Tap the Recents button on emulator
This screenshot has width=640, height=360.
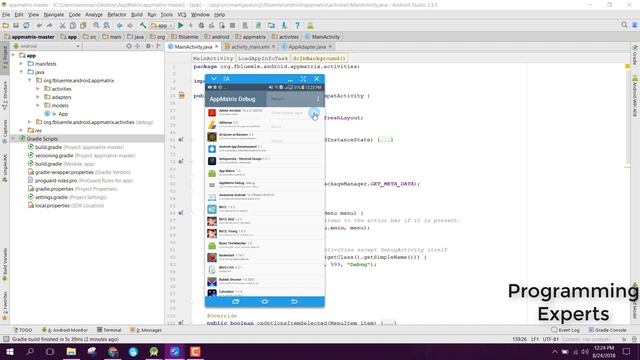click(x=236, y=302)
